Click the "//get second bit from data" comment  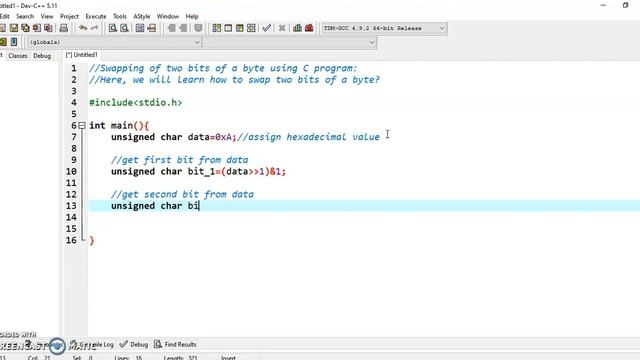tap(182, 194)
